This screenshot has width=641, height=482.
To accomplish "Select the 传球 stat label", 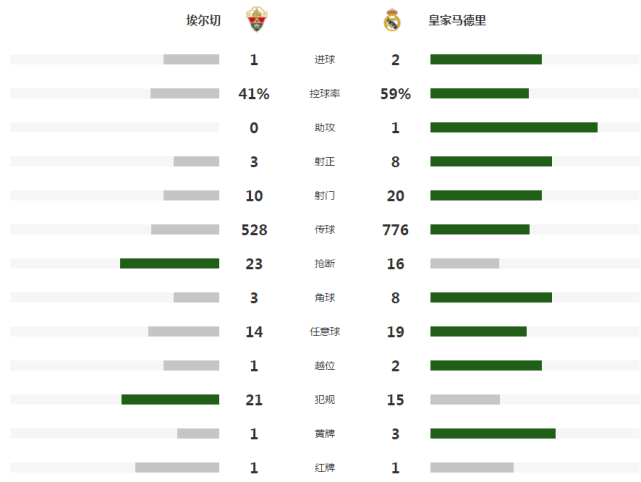I will tap(325, 230).
